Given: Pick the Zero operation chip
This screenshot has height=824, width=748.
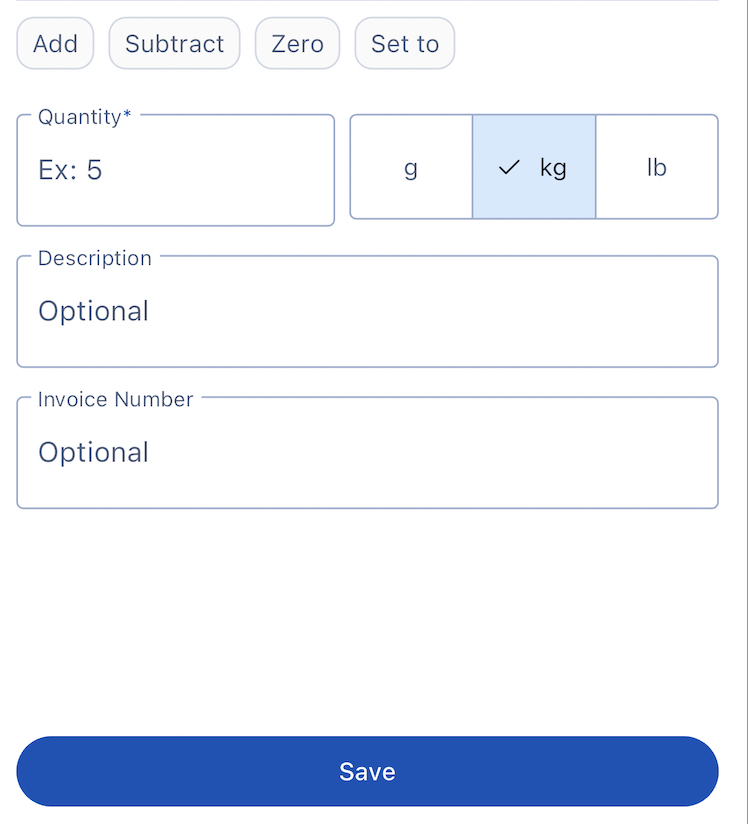Looking at the screenshot, I should 297,44.
